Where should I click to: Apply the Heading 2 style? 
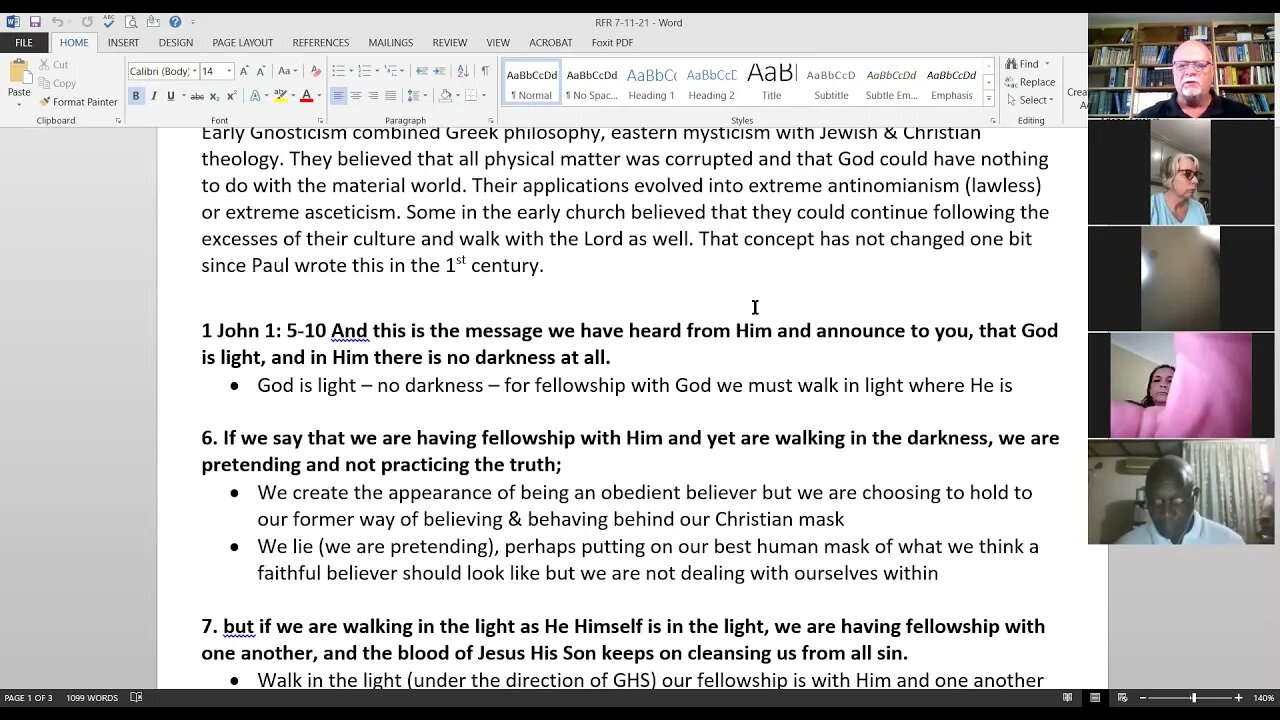pos(711,83)
